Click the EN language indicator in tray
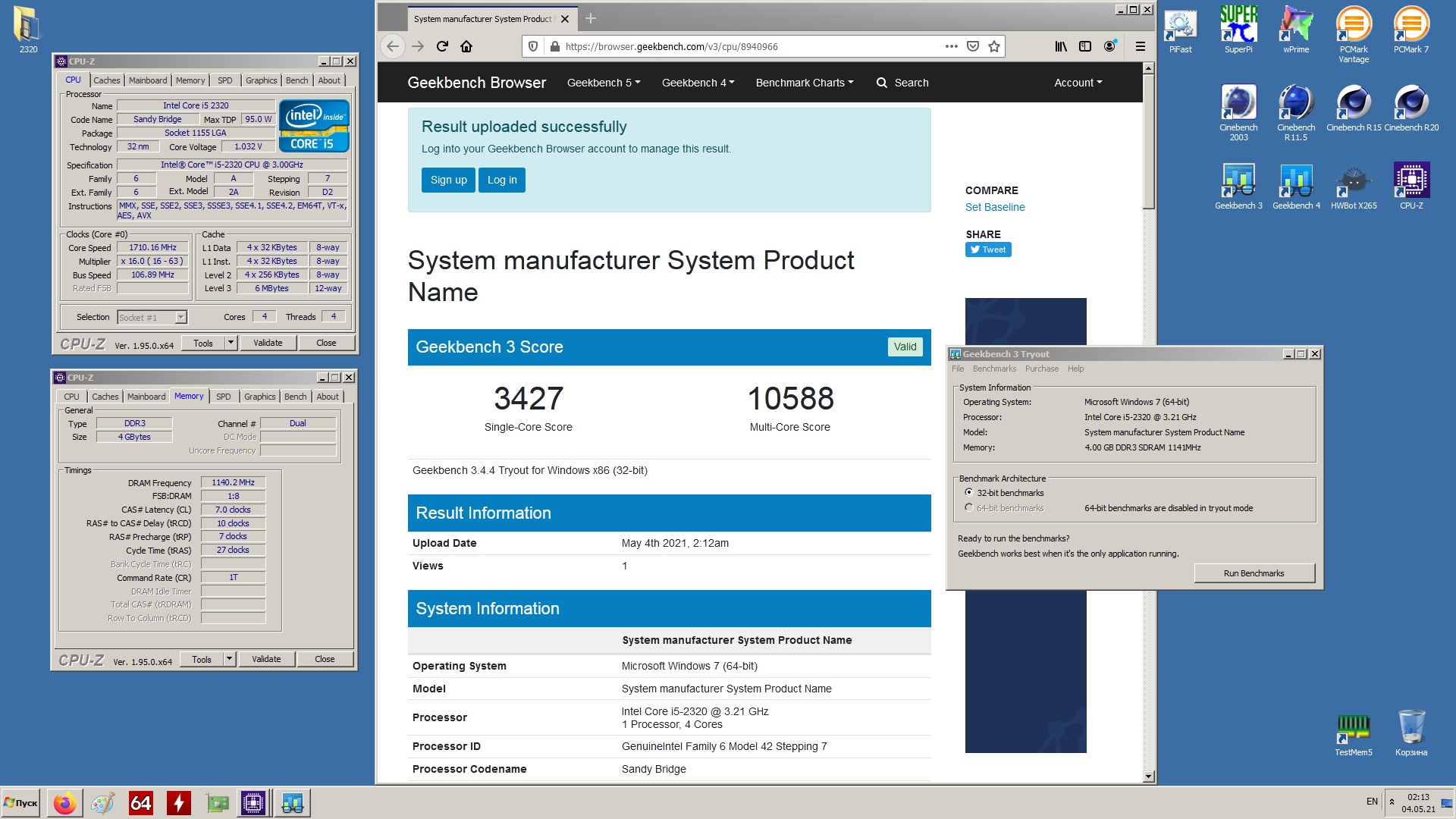The height and width of the screenshot is (819, 1456). (1372, 802)
